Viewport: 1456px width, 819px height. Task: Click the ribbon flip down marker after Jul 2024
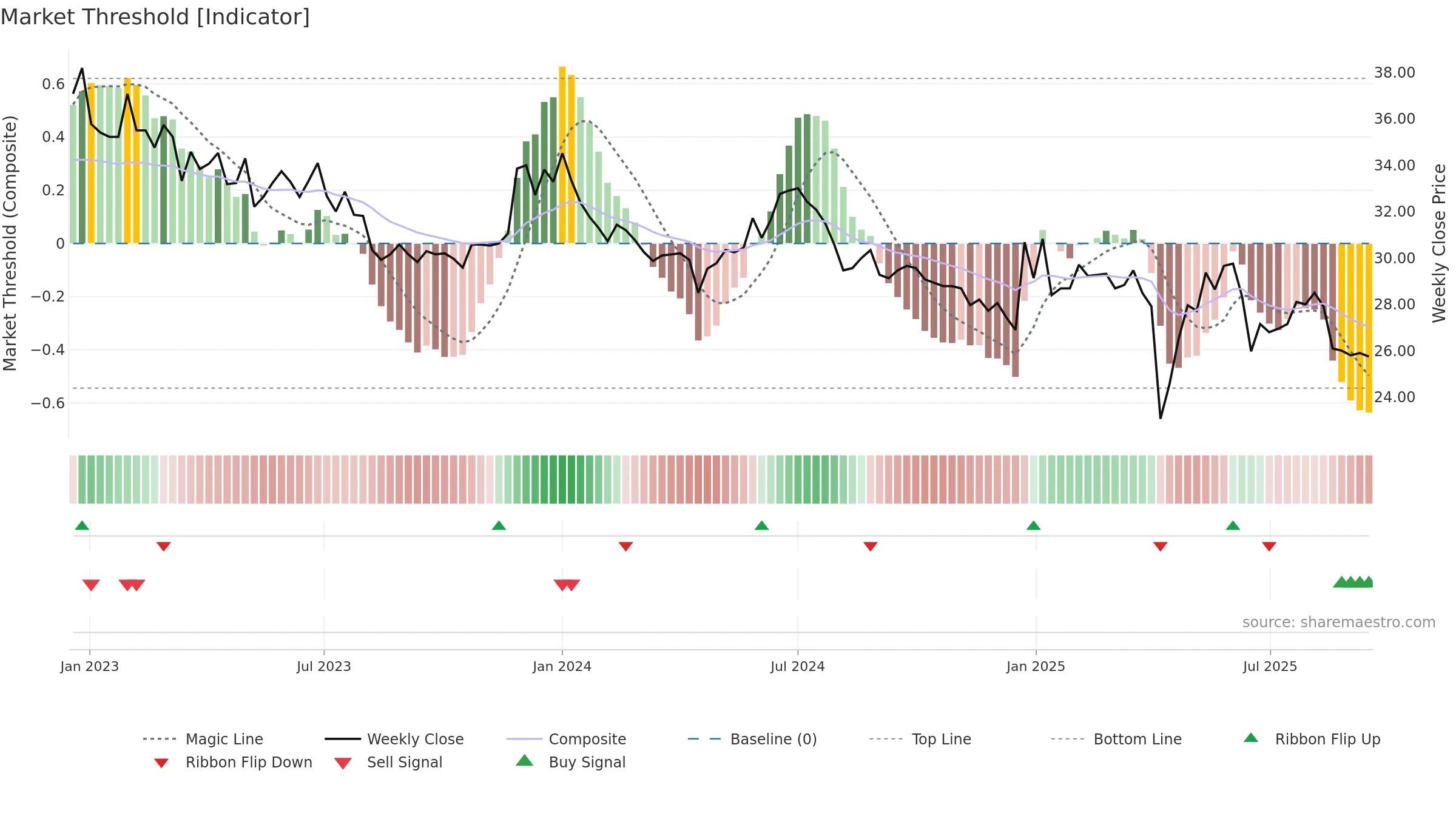pyautogui.click(x=870, y=547)
